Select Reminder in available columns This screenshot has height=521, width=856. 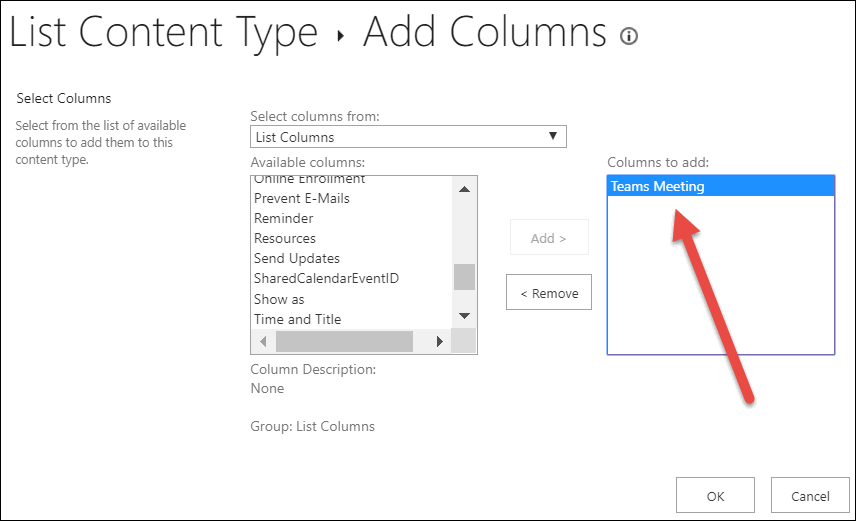point(283,218)
